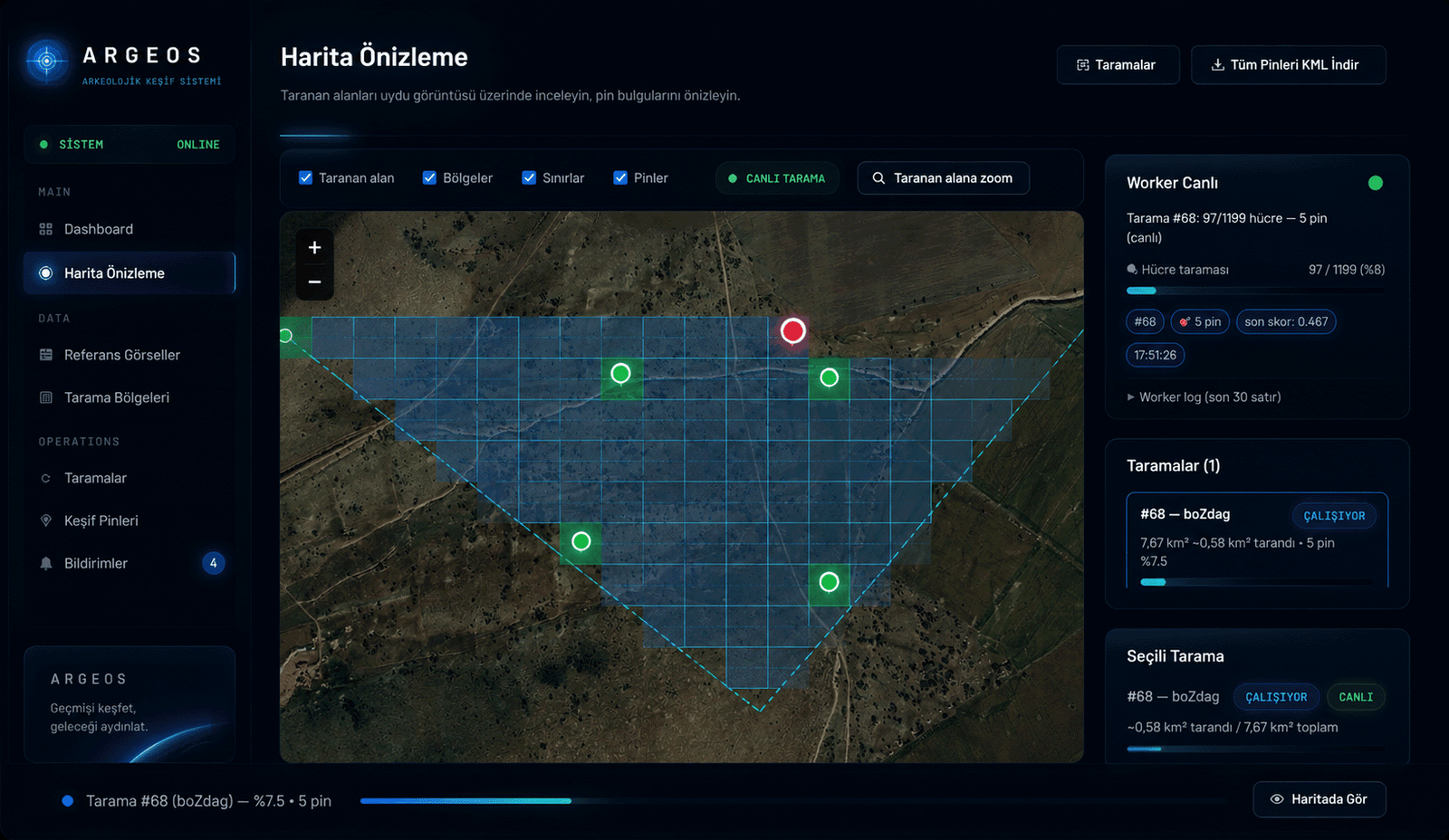Click Referans Görseller sidebar icon
Viewport: 1449px width, 840px height.
point(46,355)
